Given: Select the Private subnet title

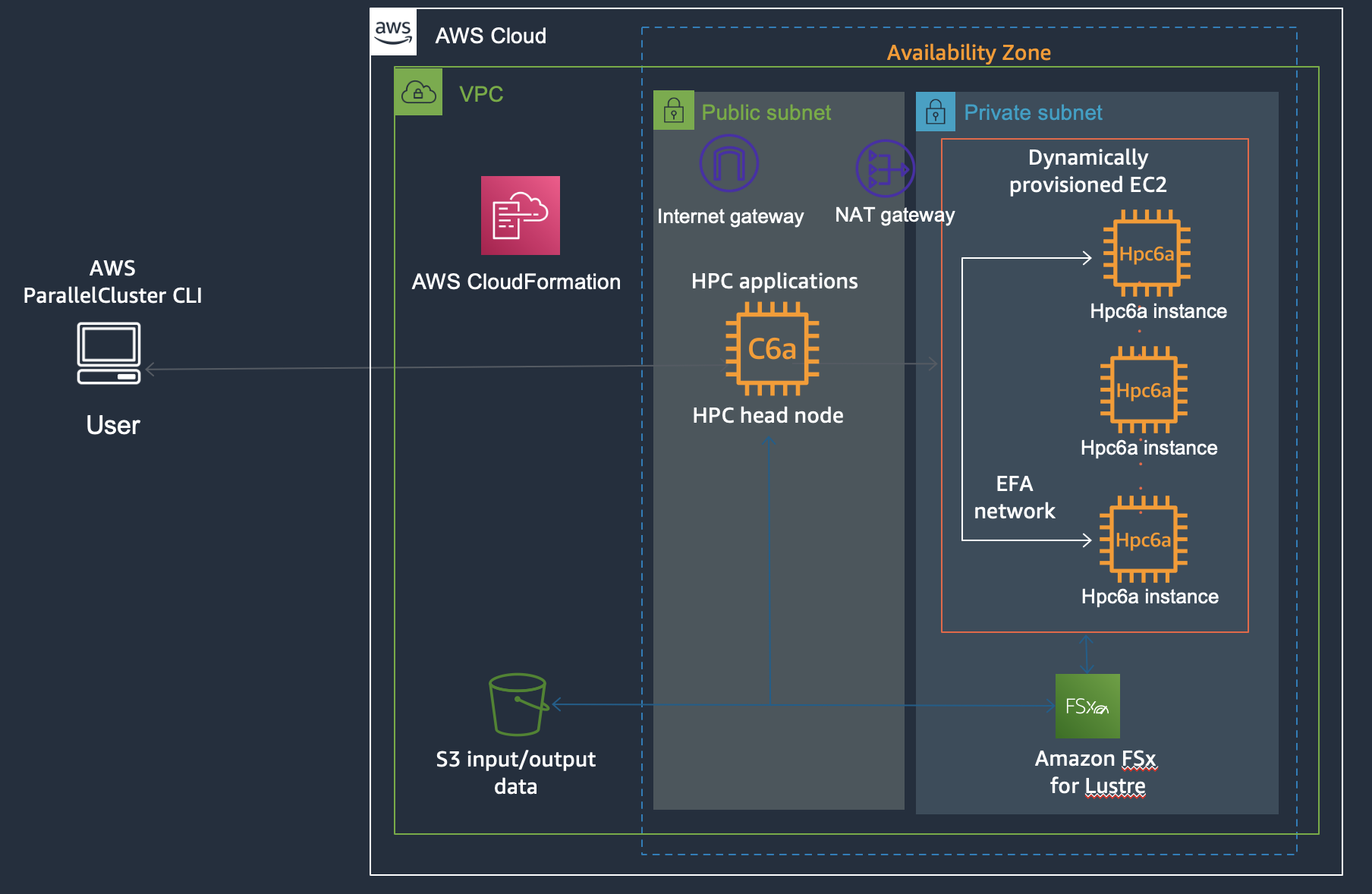Looking at the screenshot, I should click(x=1033, y=112).
